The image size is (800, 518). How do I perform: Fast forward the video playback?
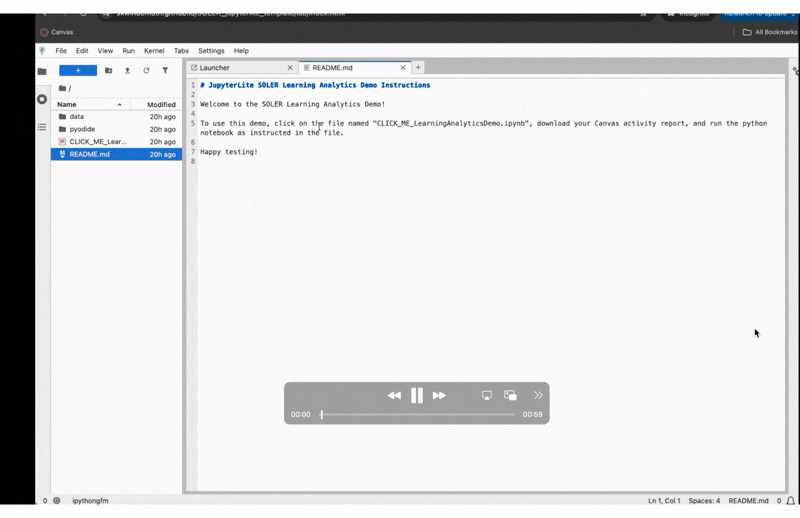[x=439, y=396]
